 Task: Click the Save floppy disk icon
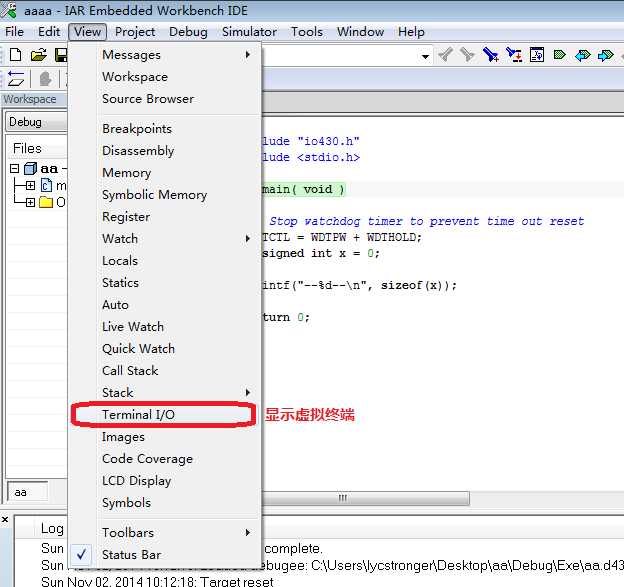pos(61,55)
